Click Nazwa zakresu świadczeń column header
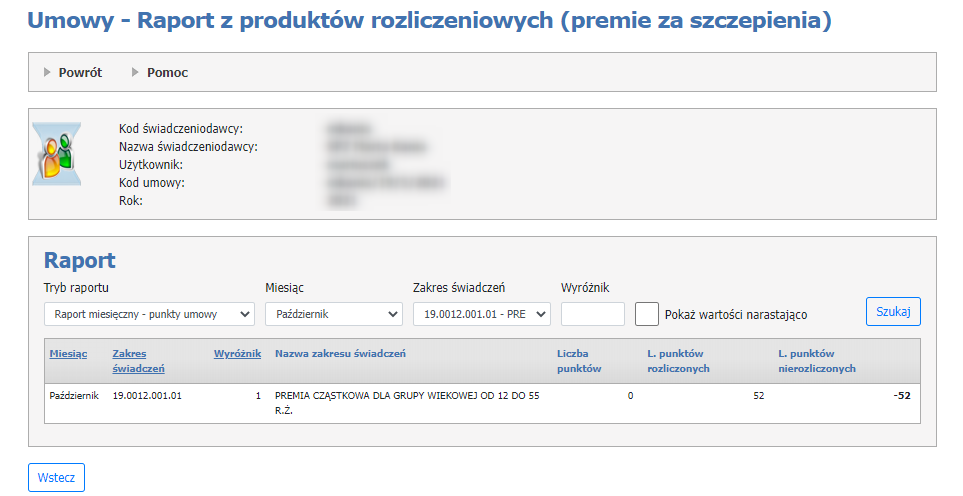The height and width of the screenshot is (496, 963). pyautogui.click(x=340, y=353)
